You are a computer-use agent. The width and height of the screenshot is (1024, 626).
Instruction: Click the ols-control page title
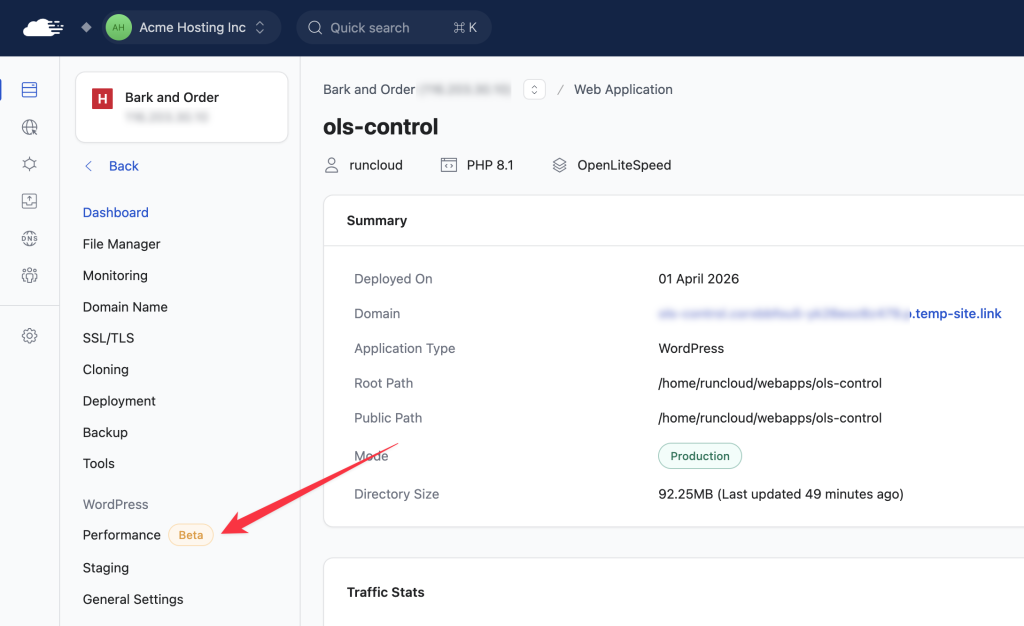381,126
